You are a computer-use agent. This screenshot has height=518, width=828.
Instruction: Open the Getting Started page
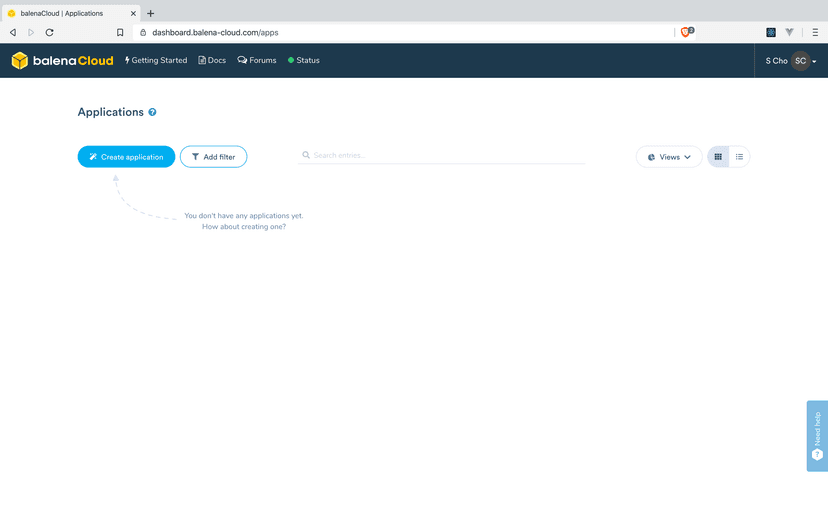coord(156,60)
